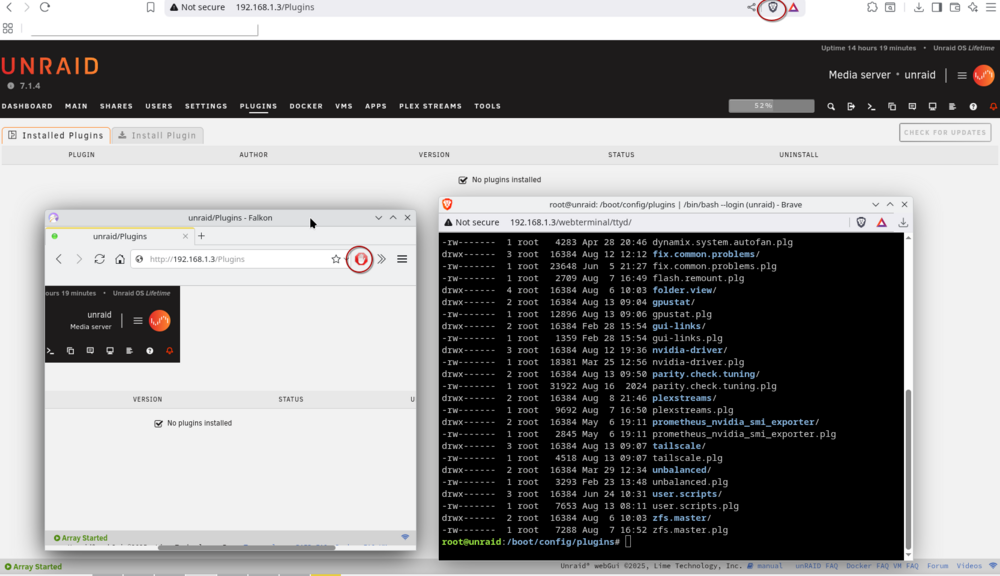Open the Dashboard menu item
This screenshot has width=1000, height=576.
(x=27, y=107)
